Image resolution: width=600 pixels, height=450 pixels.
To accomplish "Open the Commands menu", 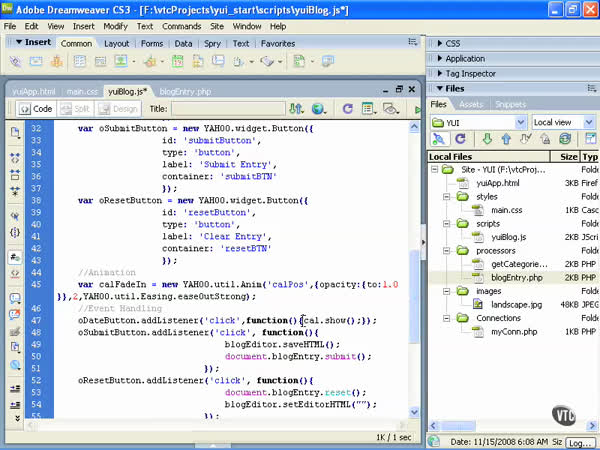I will (x=181, y=26).
